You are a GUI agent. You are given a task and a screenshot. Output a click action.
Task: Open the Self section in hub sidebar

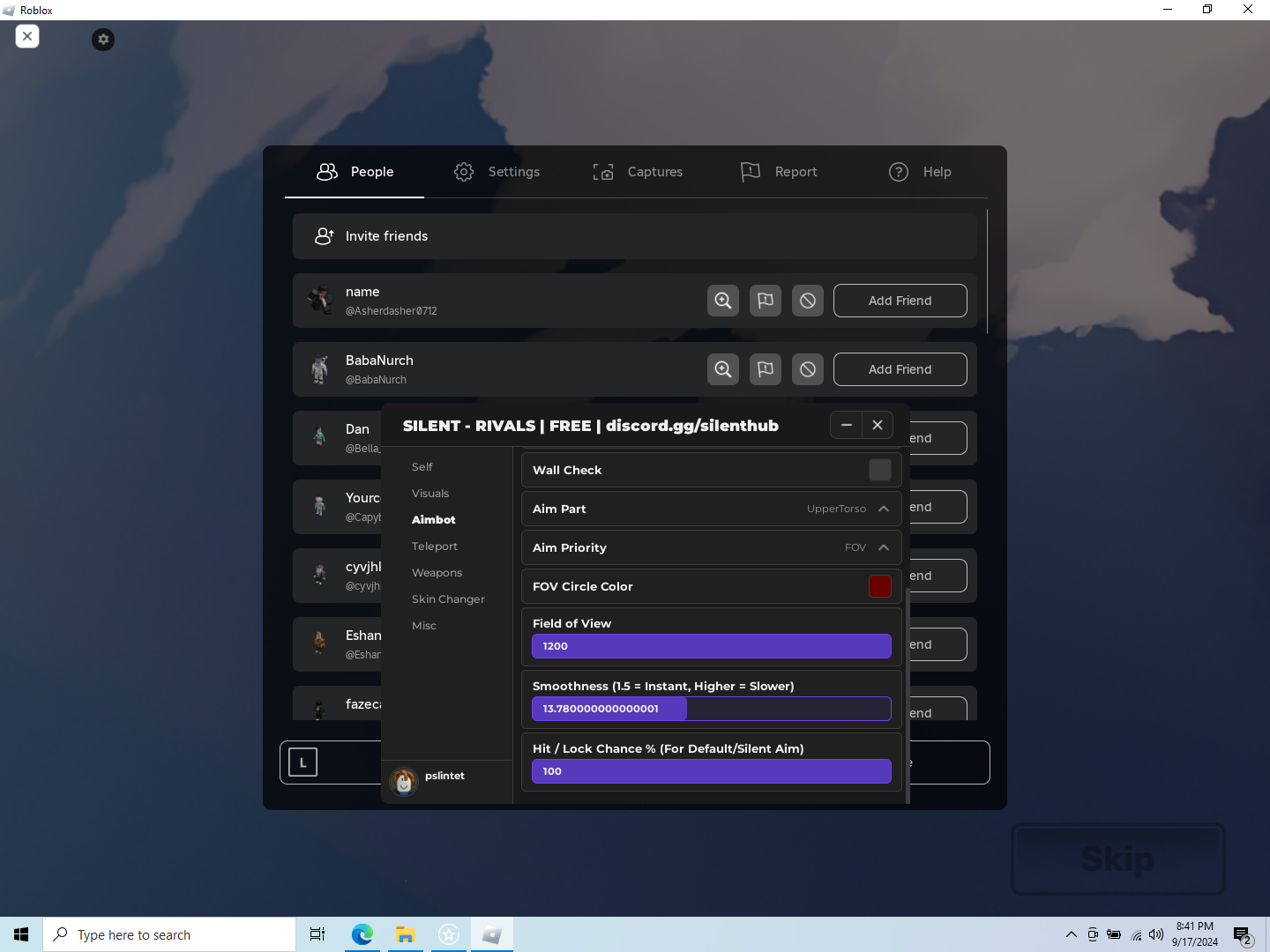tap(422, 467)
